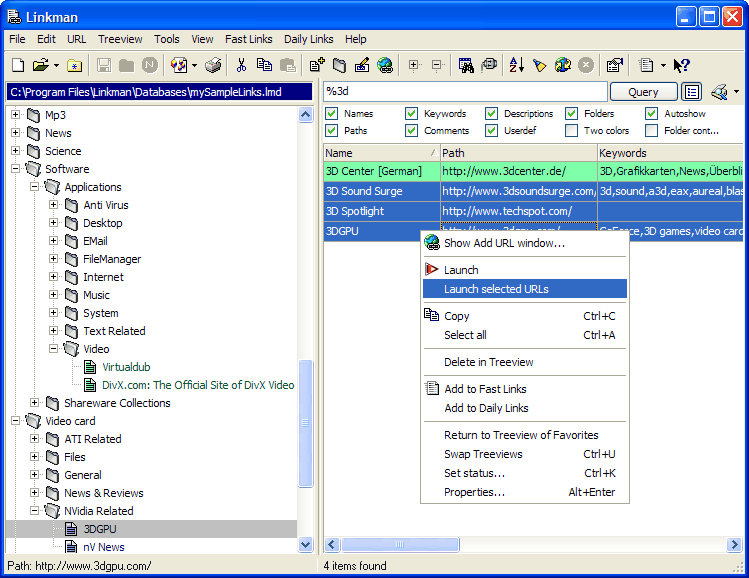The height and width of the screenshot is (578, 749).
Task: Collapse the Video folder
Action: (54, 349)
